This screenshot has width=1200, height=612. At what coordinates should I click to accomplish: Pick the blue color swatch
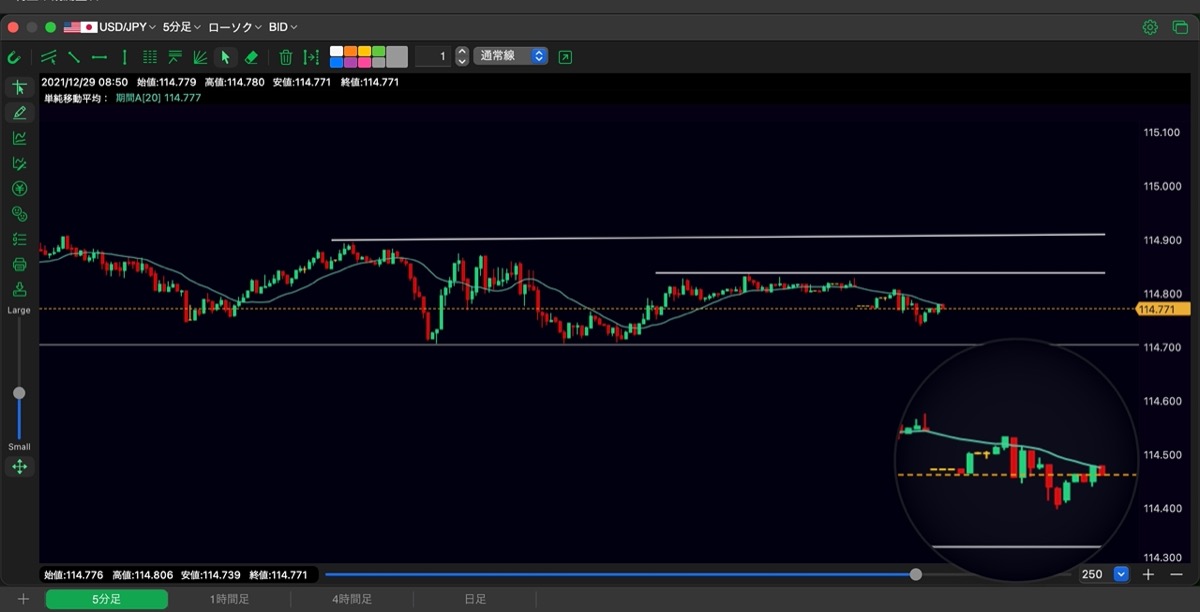pyautogui.click(x=336, y=62)
